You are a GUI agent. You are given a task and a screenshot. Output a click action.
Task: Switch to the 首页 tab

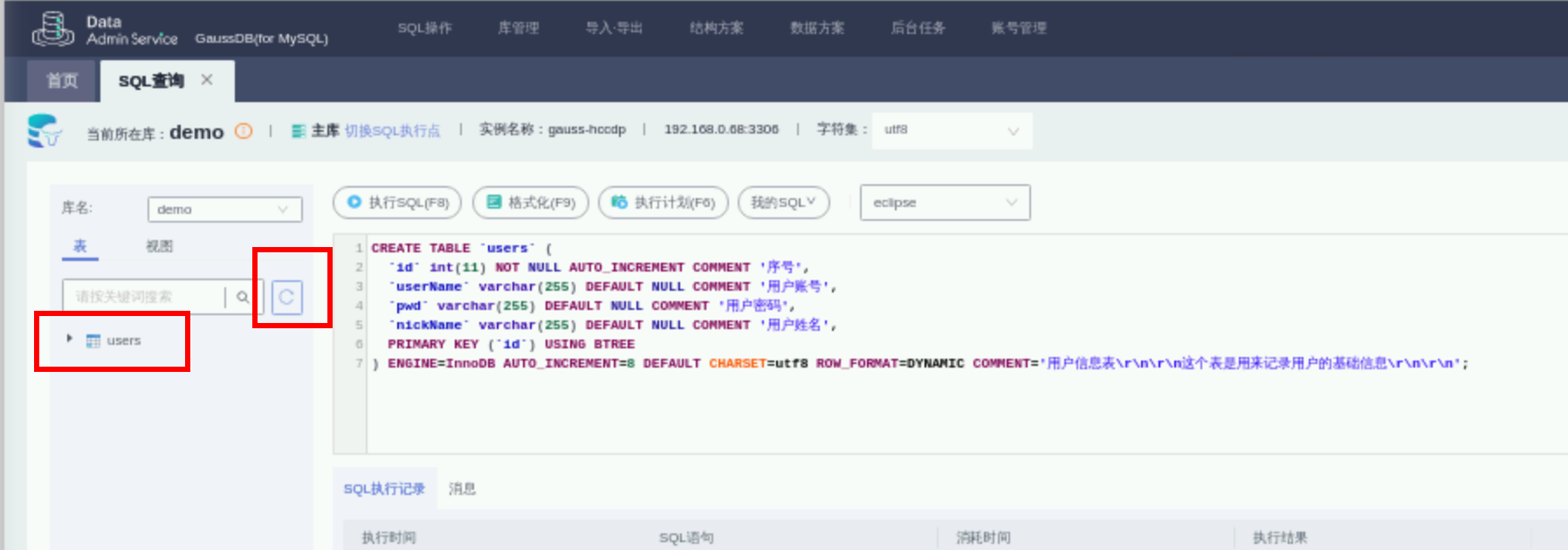[62, 81]
